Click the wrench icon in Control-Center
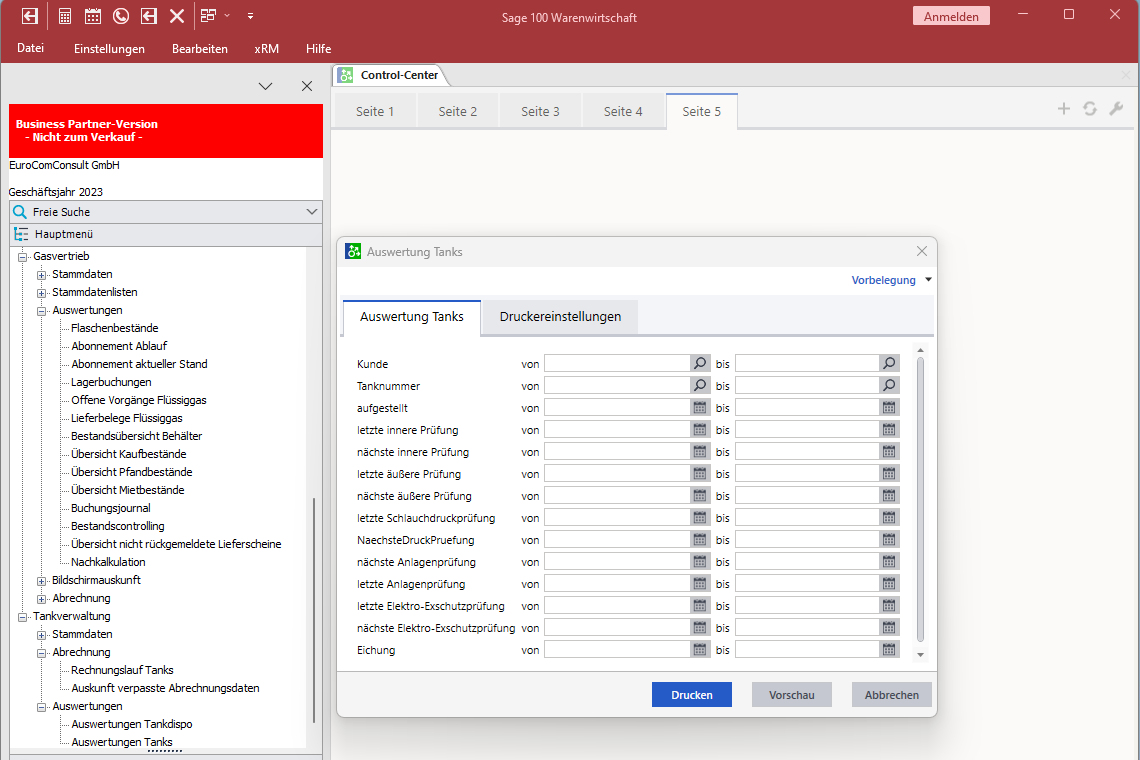This screenshot has width=1140, height=760. point(1116,109)
